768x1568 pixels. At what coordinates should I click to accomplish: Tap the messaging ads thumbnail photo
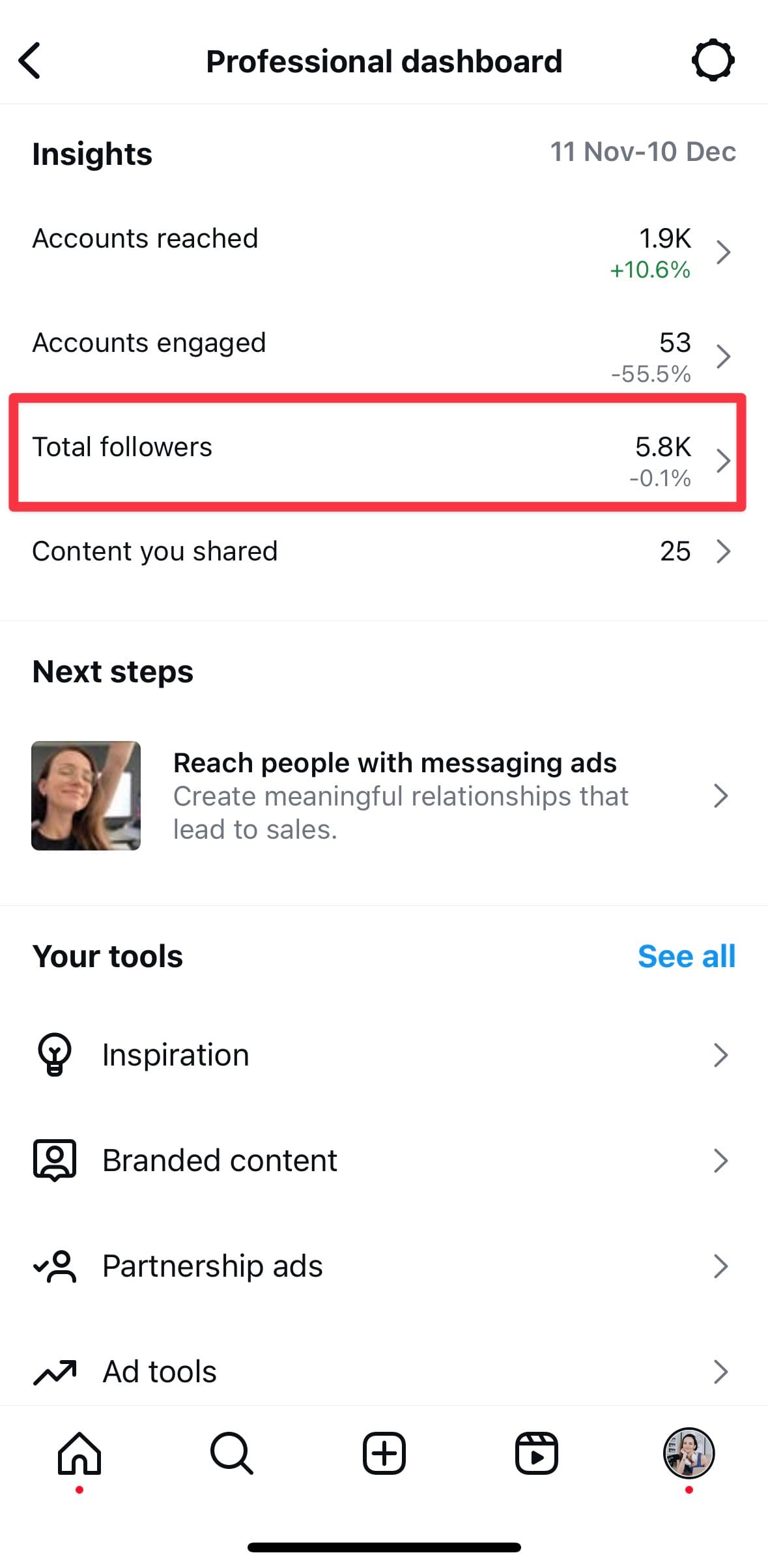(x=86, y=795)
